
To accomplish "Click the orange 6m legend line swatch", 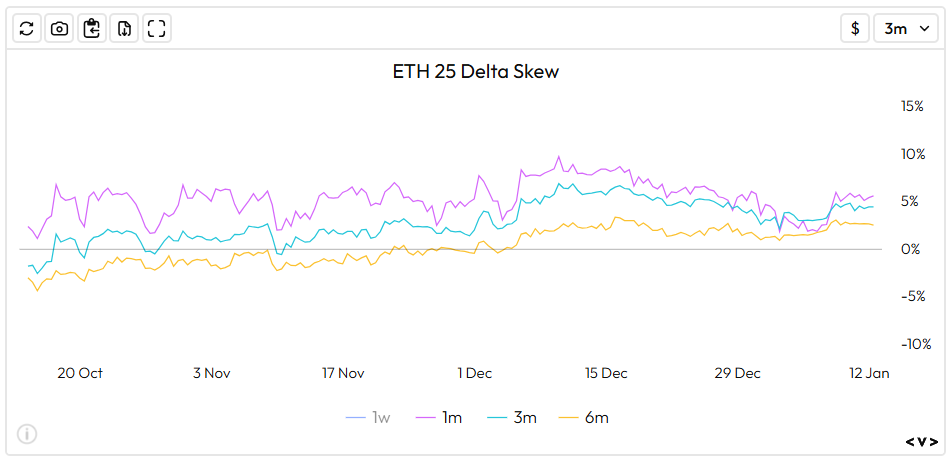I will pyautogui.click(x=570, y=417).
